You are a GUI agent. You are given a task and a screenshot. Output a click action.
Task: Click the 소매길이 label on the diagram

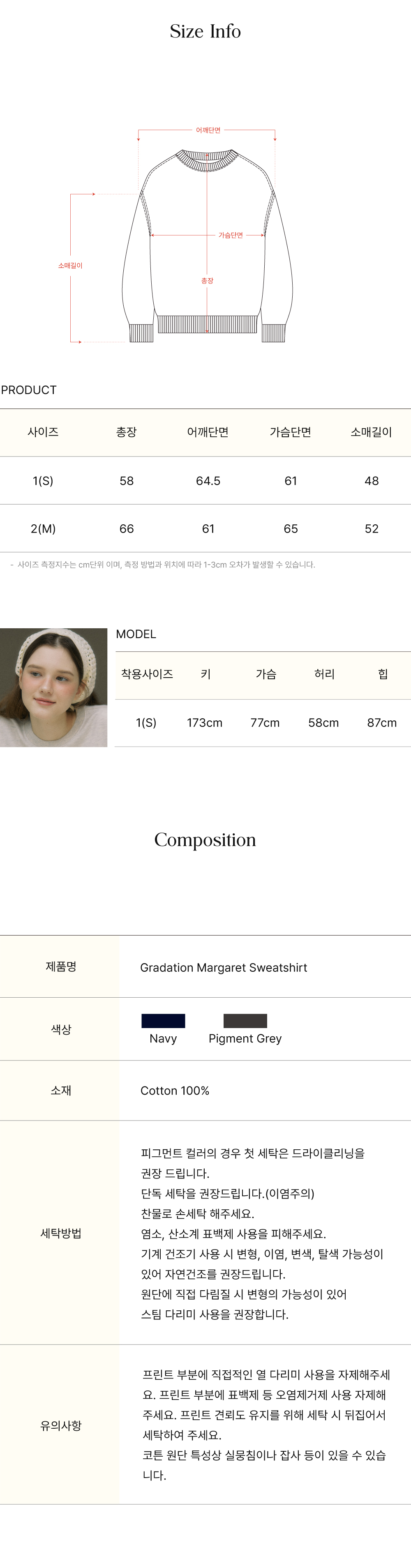(x=70, y=265)
